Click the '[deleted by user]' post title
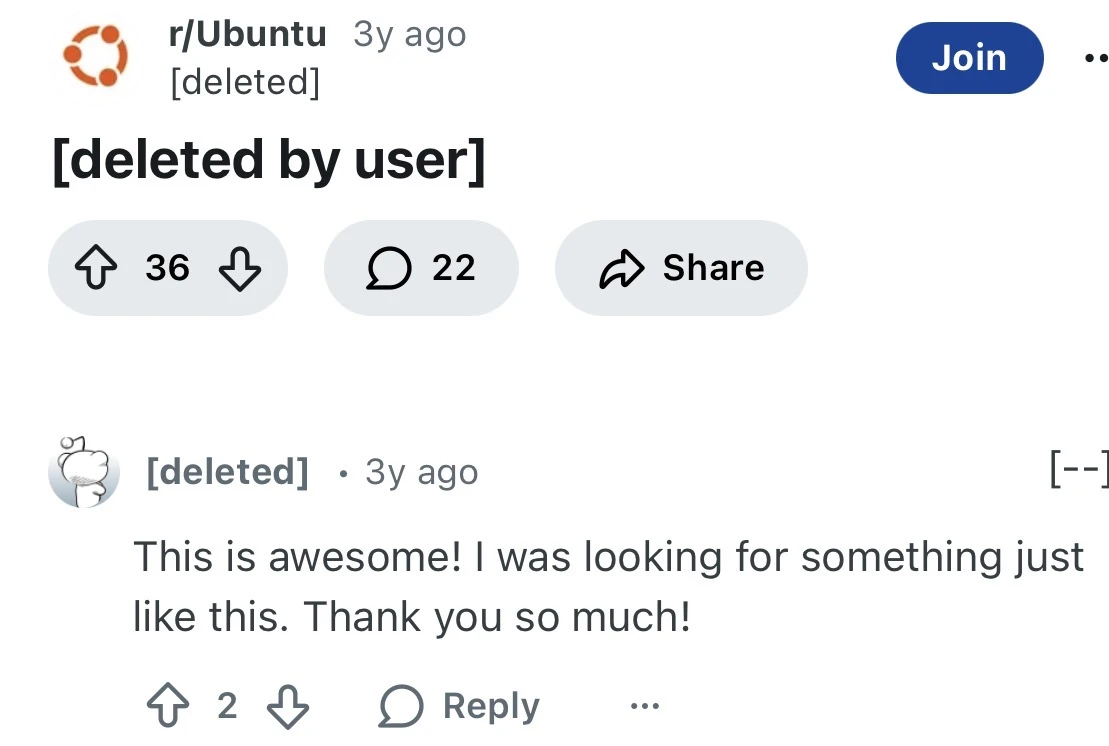The image size is (1109, 746). click(268, 161)
